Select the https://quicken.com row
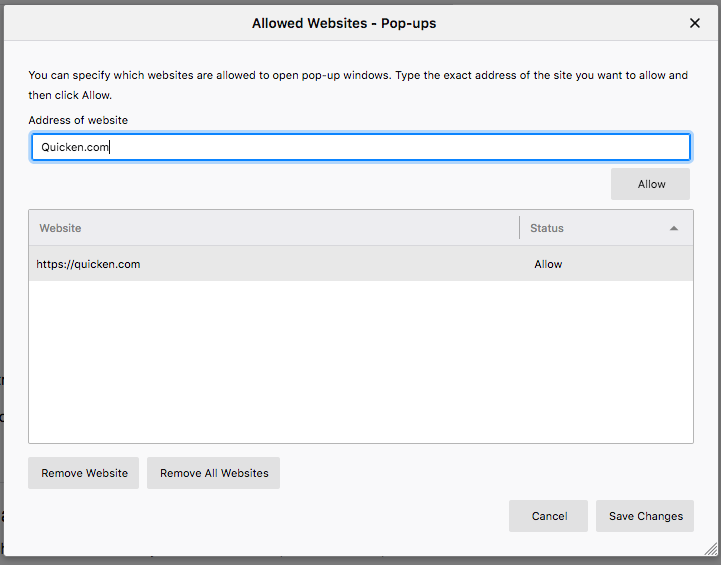 (x=361, y=264)
